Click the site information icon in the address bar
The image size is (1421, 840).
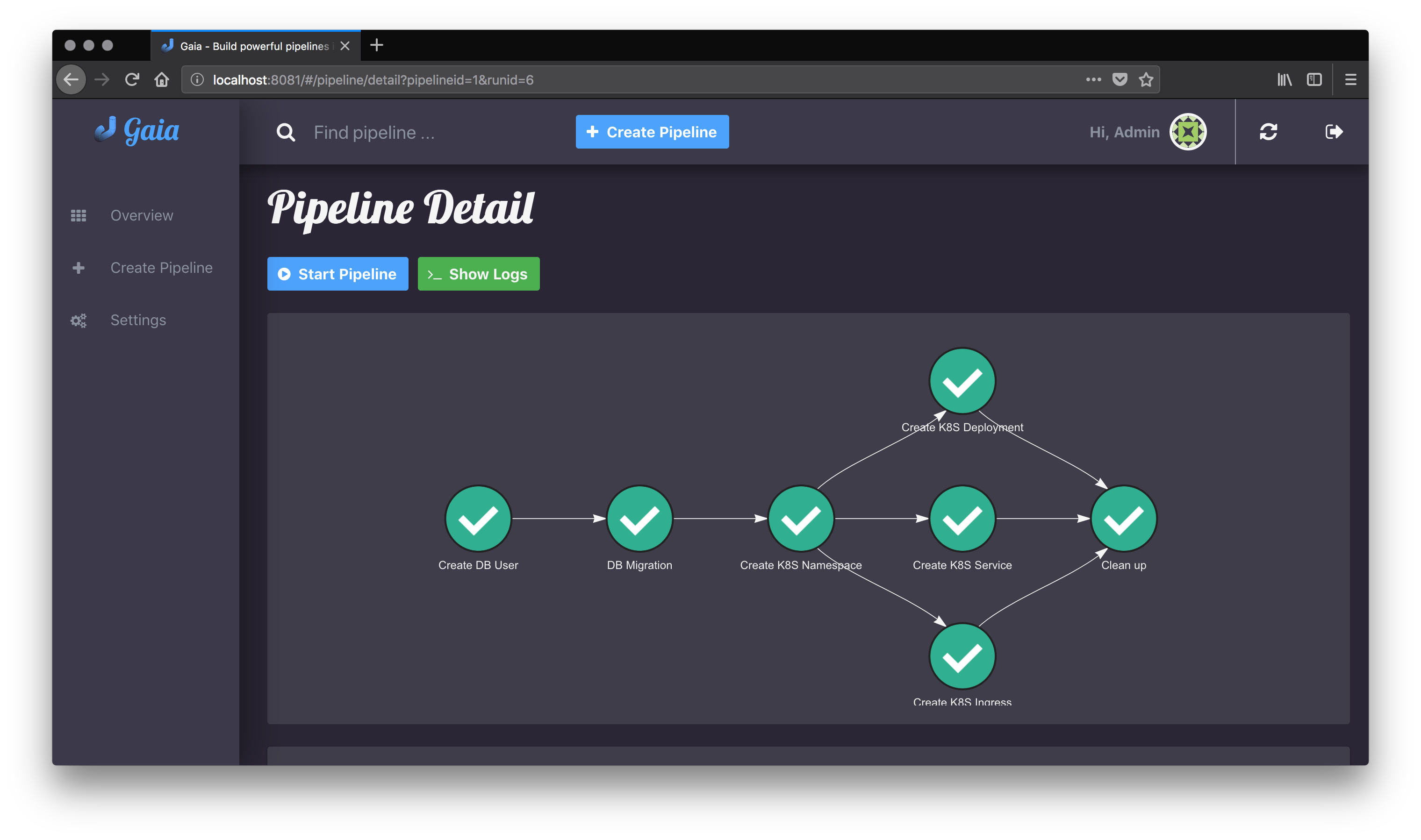pyautogui.click(x=196, y=80)
